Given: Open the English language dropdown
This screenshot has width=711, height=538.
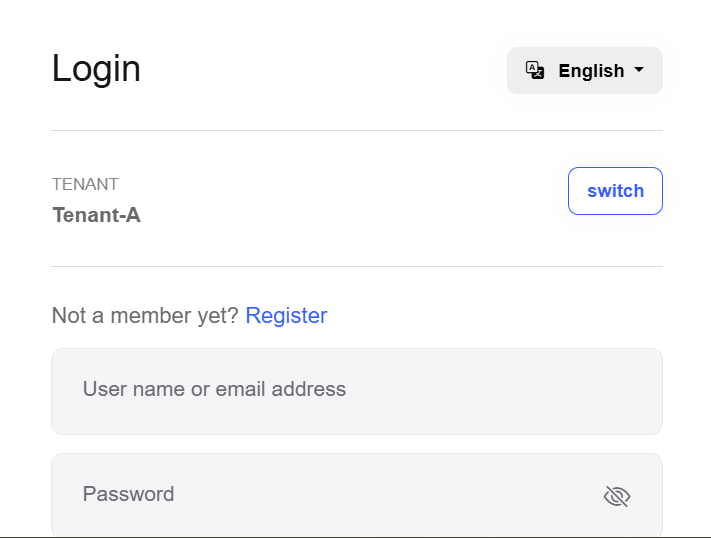Looking at the screenshot, I should pyautogui.click(x=585, y=71).
